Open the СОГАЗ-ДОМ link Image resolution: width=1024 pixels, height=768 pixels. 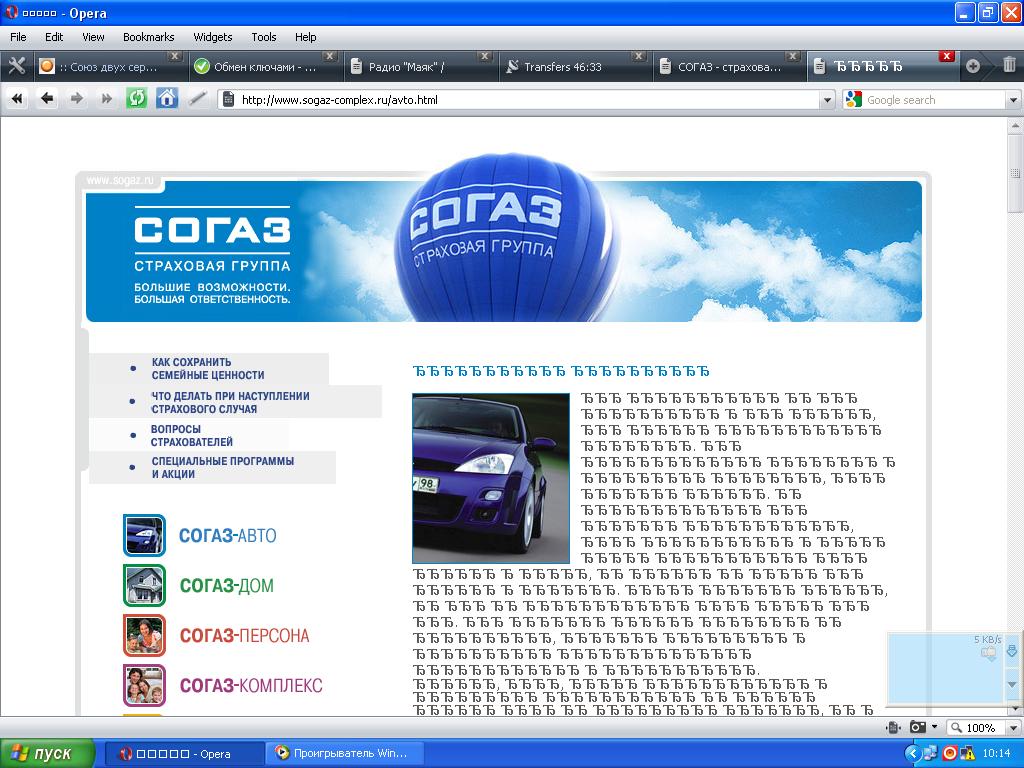click(226, 586)
